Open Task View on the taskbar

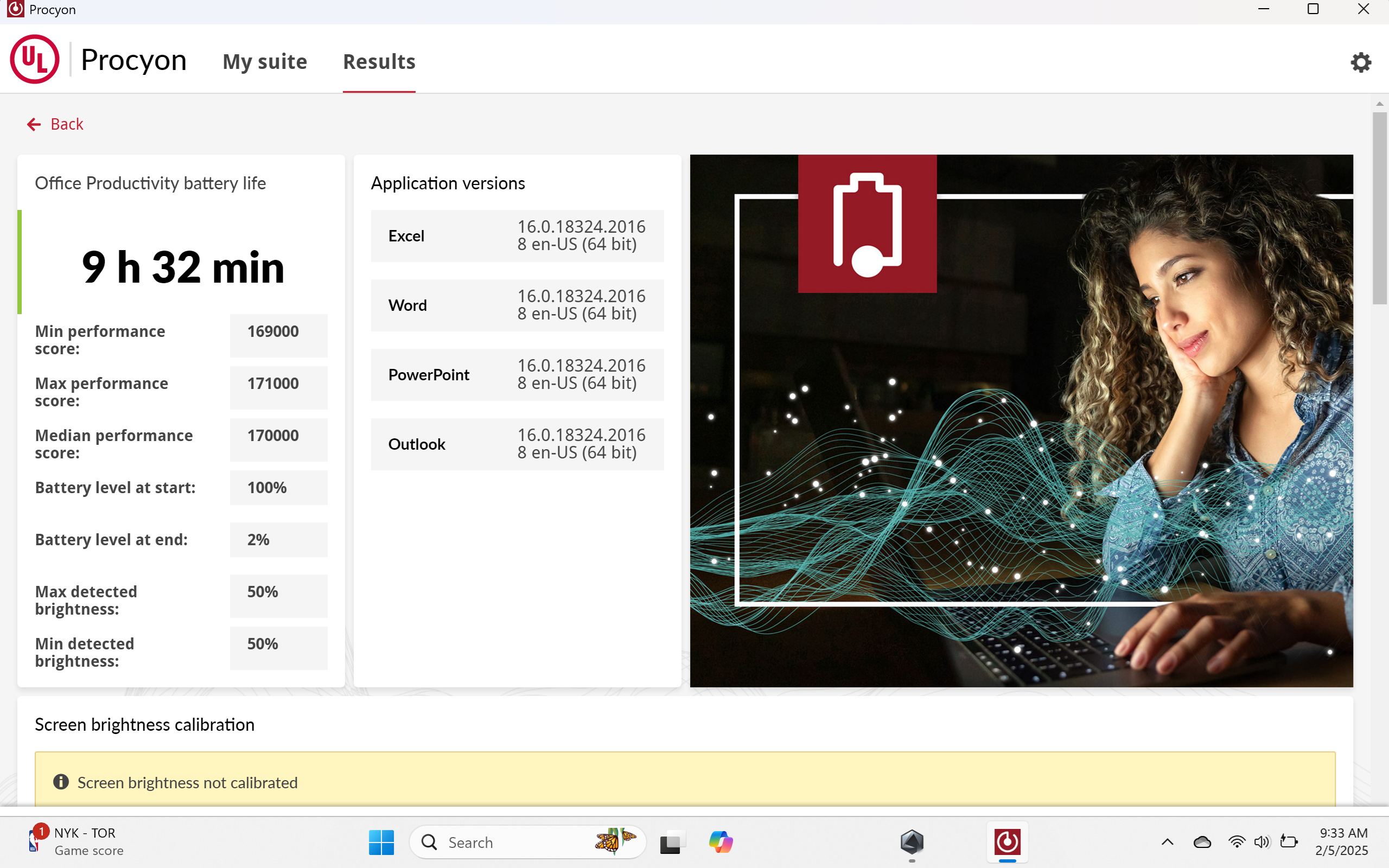(x=670, y=842)
